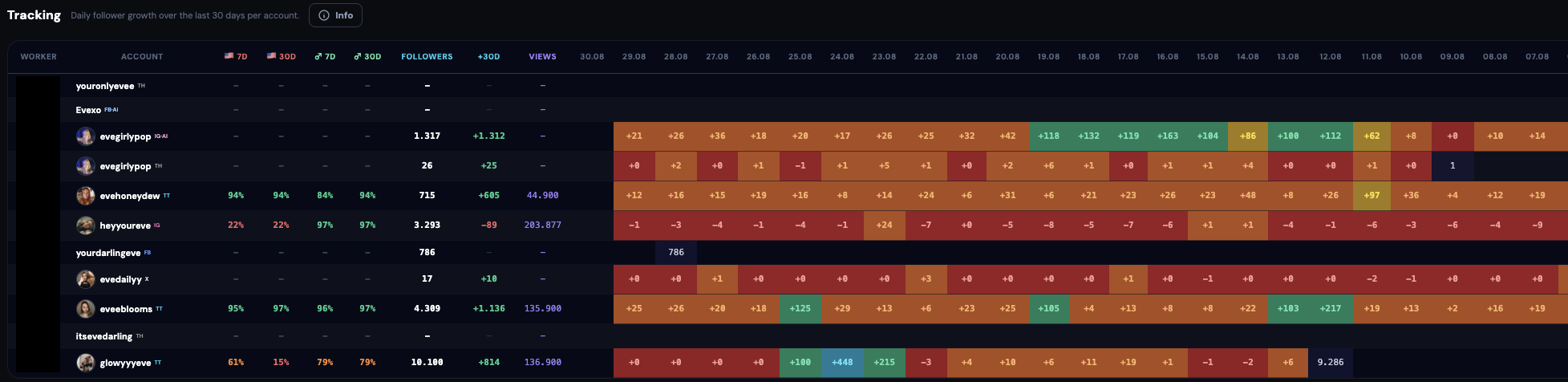1568x382 pixels.
Task: Click the heyyoureve account avatar
Action: (x=86, y=226)
